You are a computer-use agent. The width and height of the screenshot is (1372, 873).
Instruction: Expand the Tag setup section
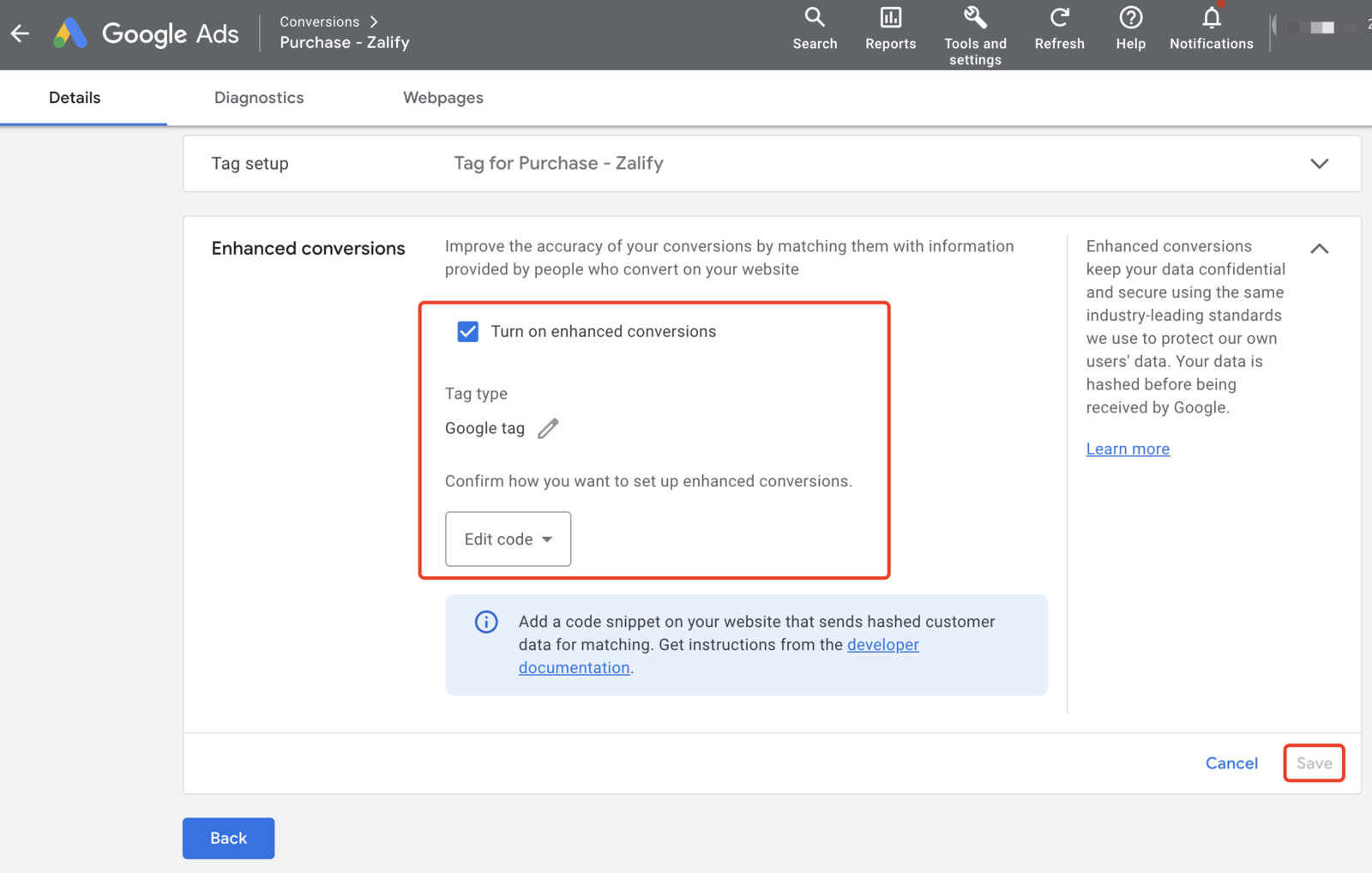[1319, 164]
